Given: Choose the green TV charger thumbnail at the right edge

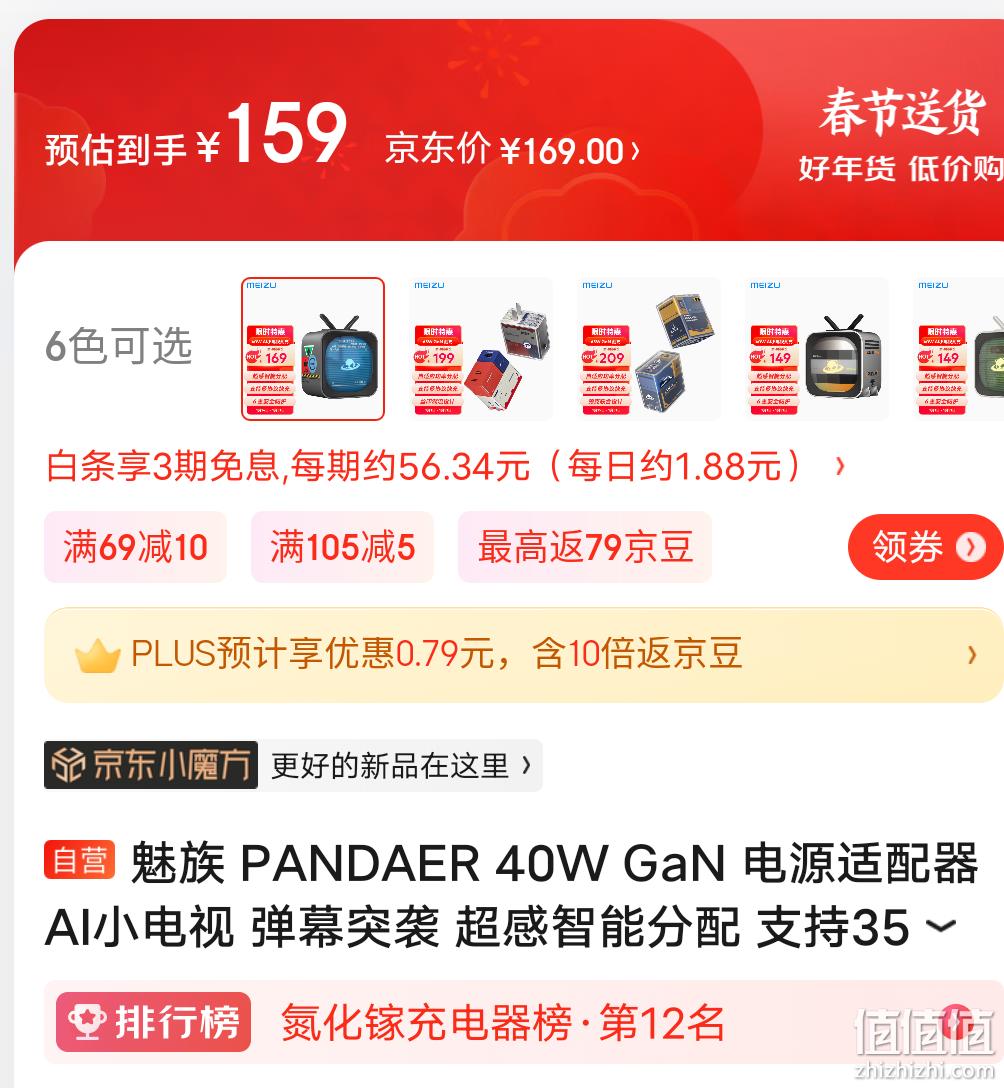Looking at the screenshot, I should [x=959, y=349].
